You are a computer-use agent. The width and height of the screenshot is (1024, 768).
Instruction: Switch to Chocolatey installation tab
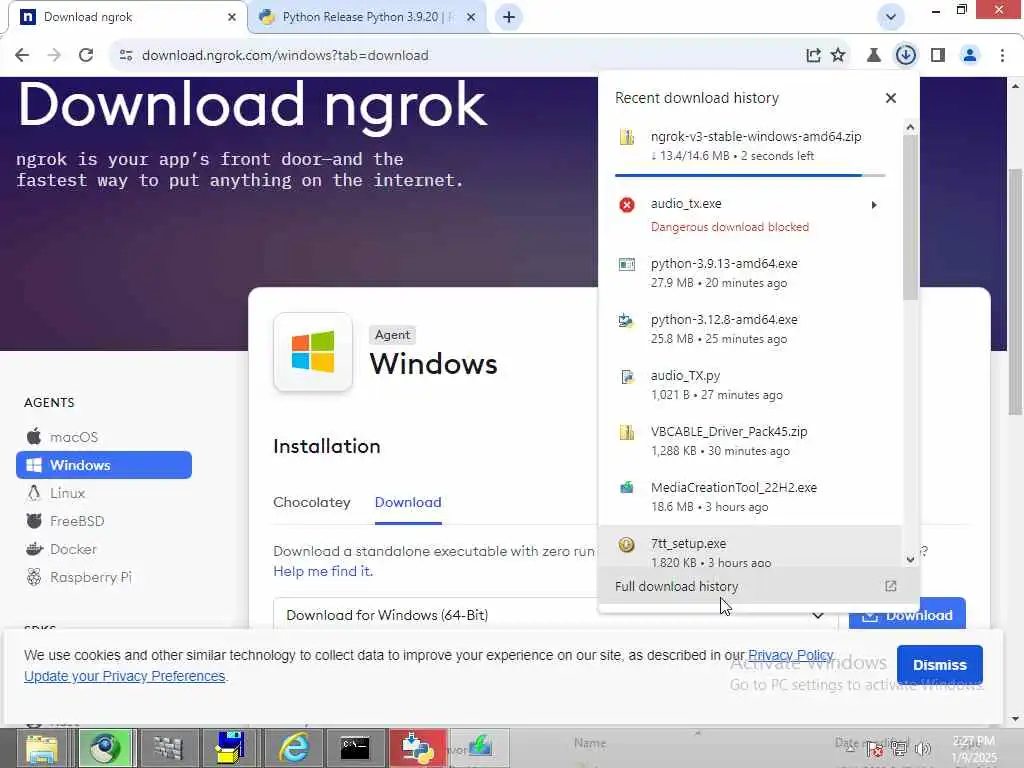(312, 502)
